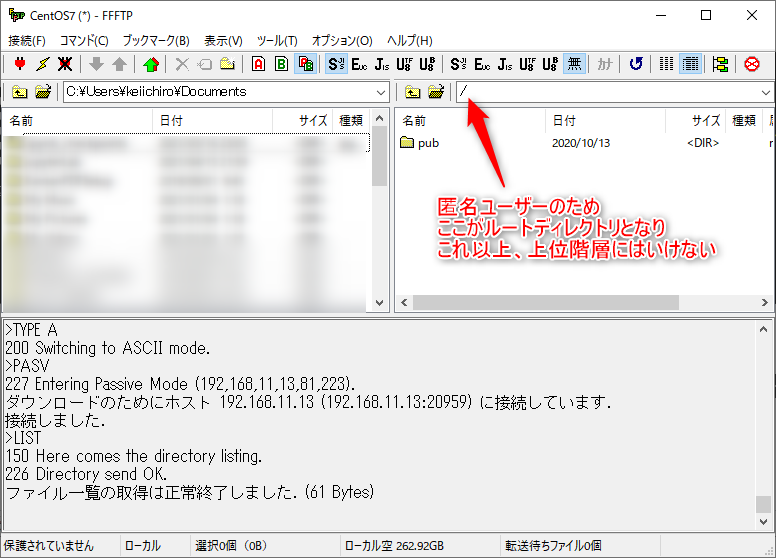Screen dimensions: 776x558
Task: Toggle the detail list view button
Action: tap(690, 64)
